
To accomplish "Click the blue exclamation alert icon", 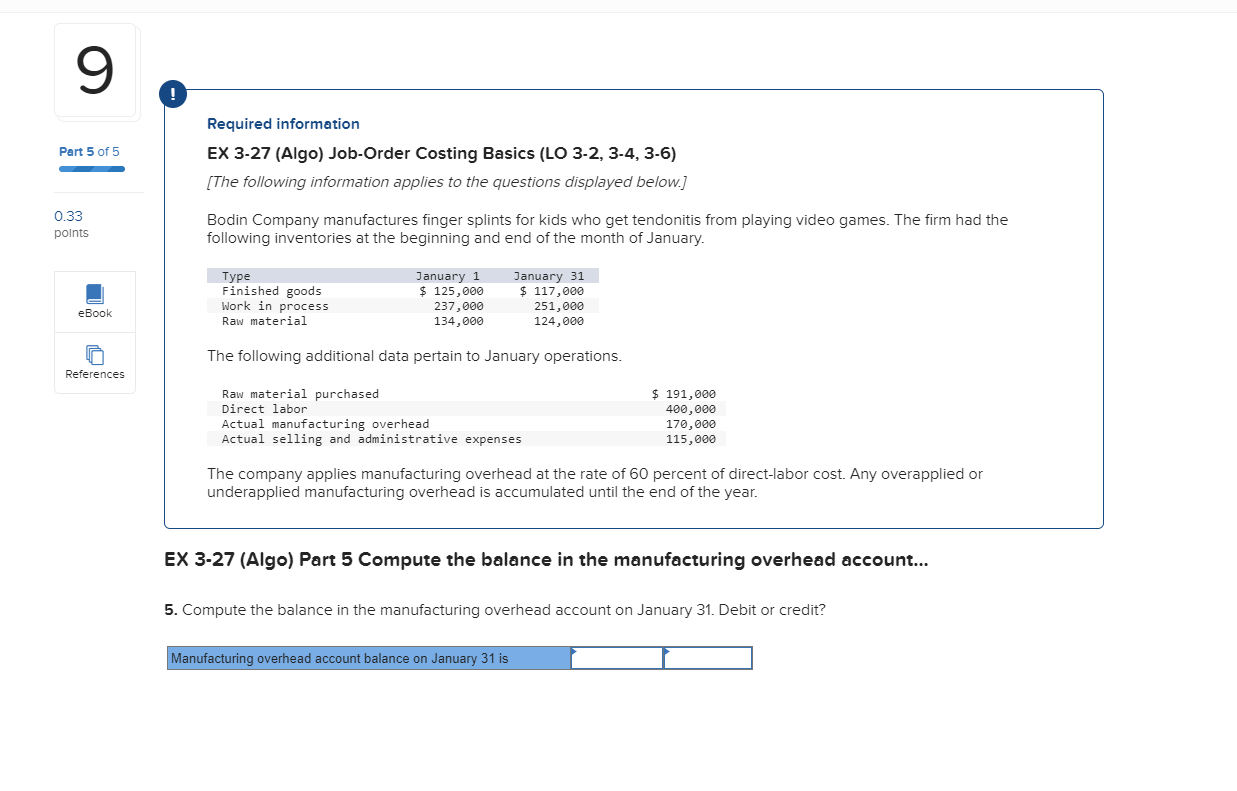I will (172, 93).
